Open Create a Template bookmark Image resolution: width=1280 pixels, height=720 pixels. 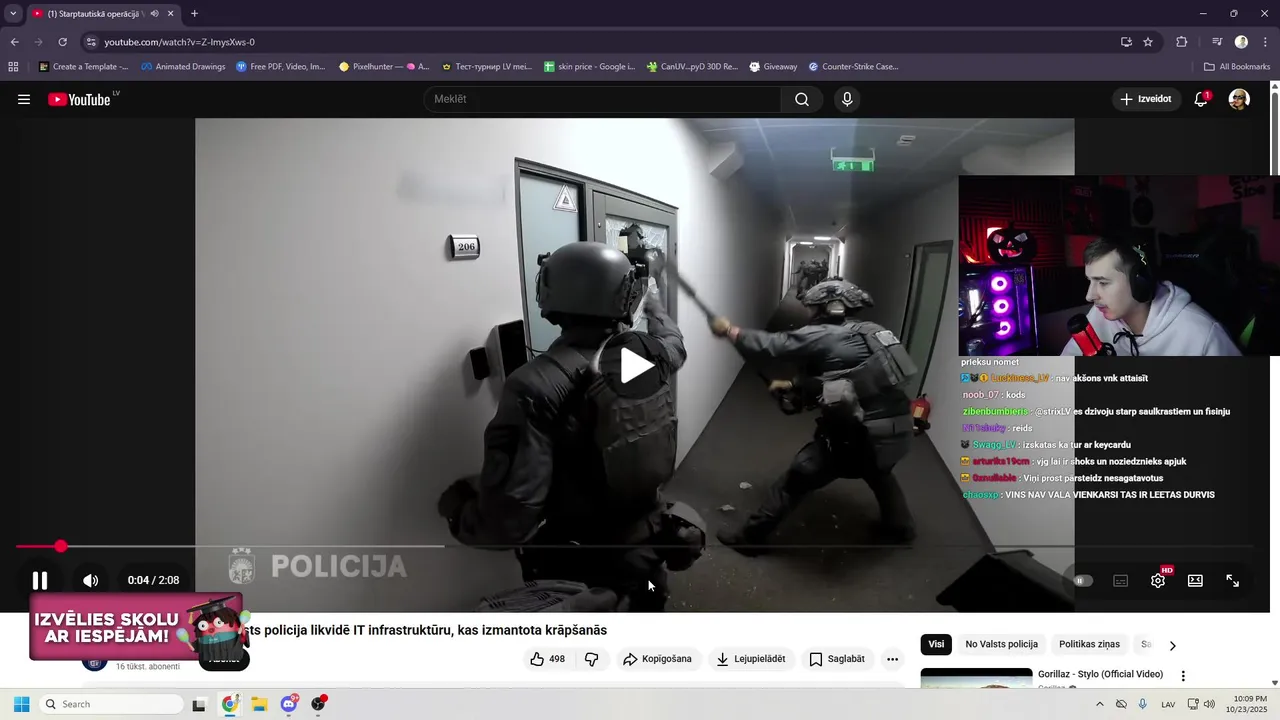coord(83,67)
